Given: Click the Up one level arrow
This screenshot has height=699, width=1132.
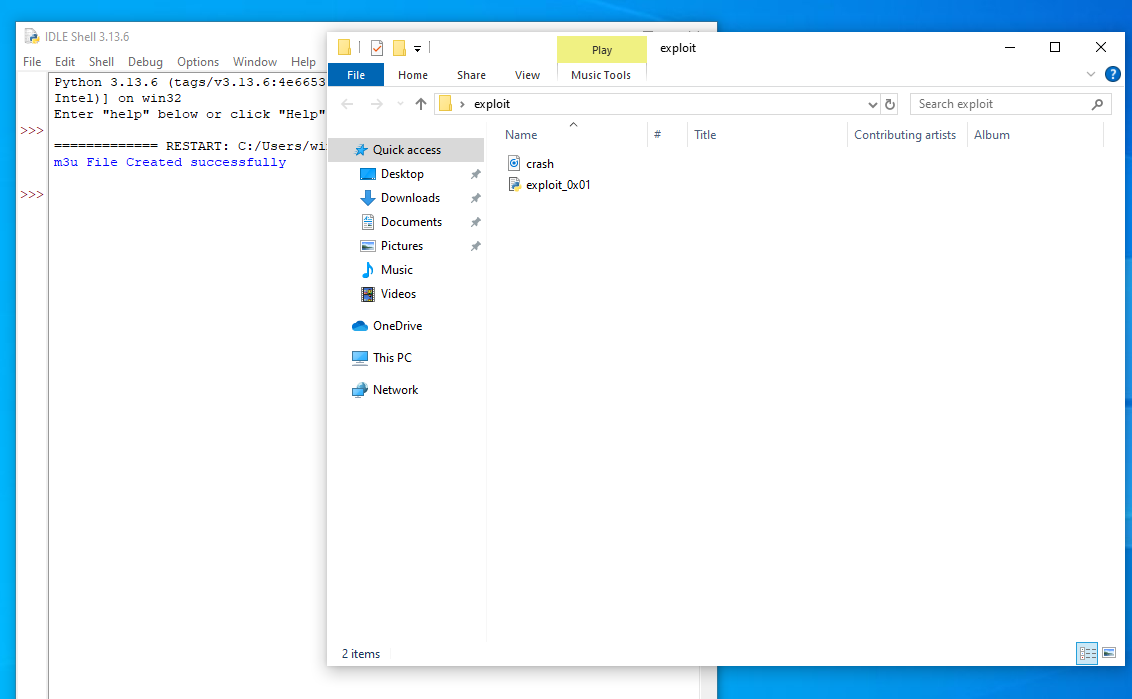Looking at the screenshot, I should (x=421, y=104).
